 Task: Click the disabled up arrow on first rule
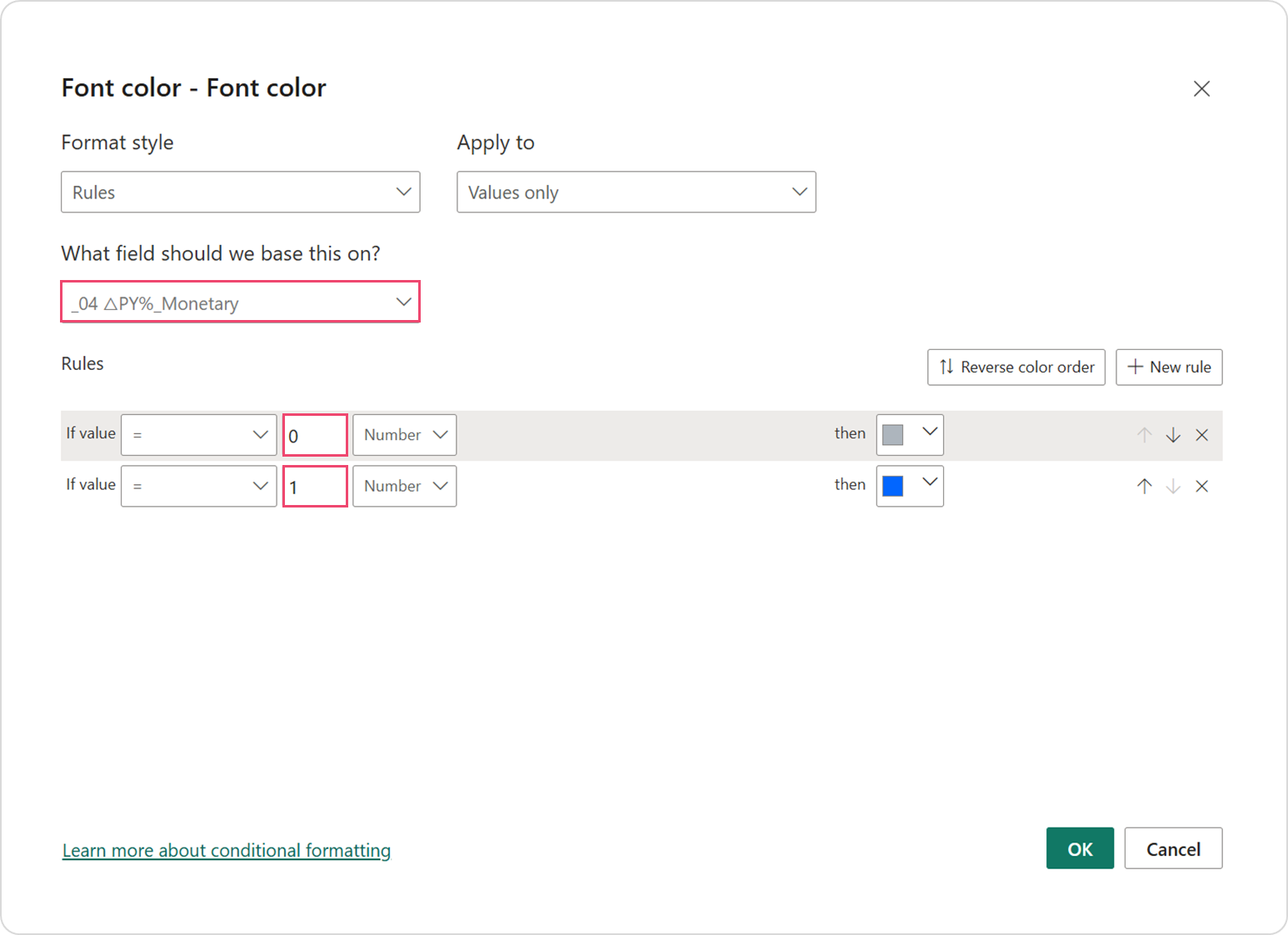1145,435
